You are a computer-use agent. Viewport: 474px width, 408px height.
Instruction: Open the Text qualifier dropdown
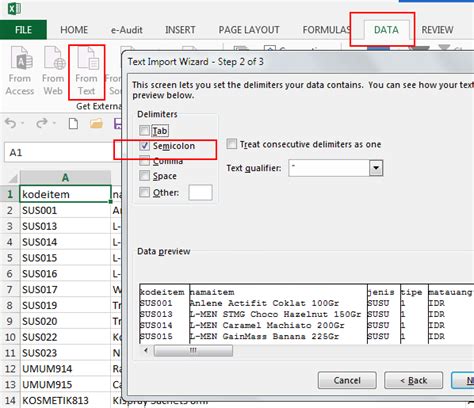click(x=376, y=168)
